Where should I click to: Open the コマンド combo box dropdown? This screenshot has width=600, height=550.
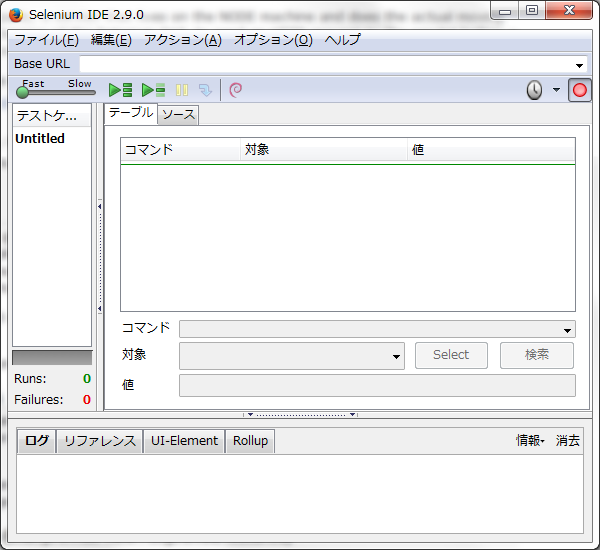pyautogui.click(x=567, y=330)
